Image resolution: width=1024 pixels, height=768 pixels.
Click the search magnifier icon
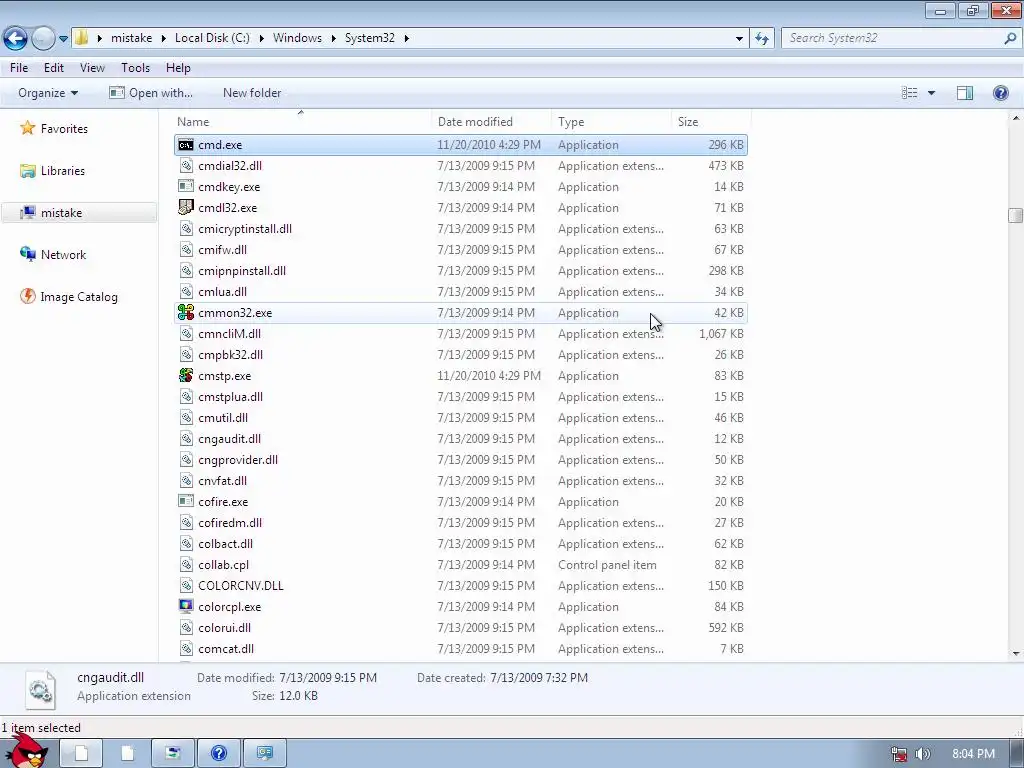[x=1010, y=38]
